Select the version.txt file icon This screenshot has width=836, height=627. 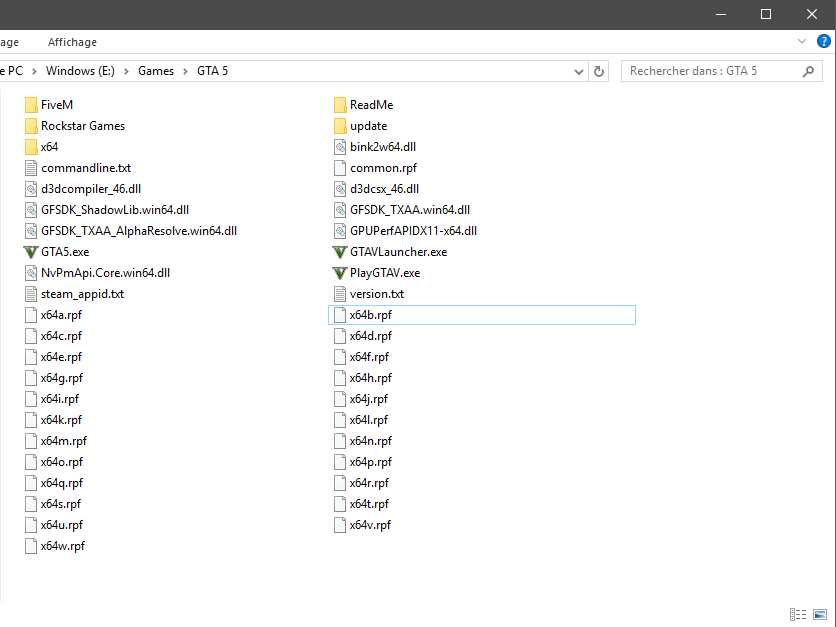coord(340,294)
